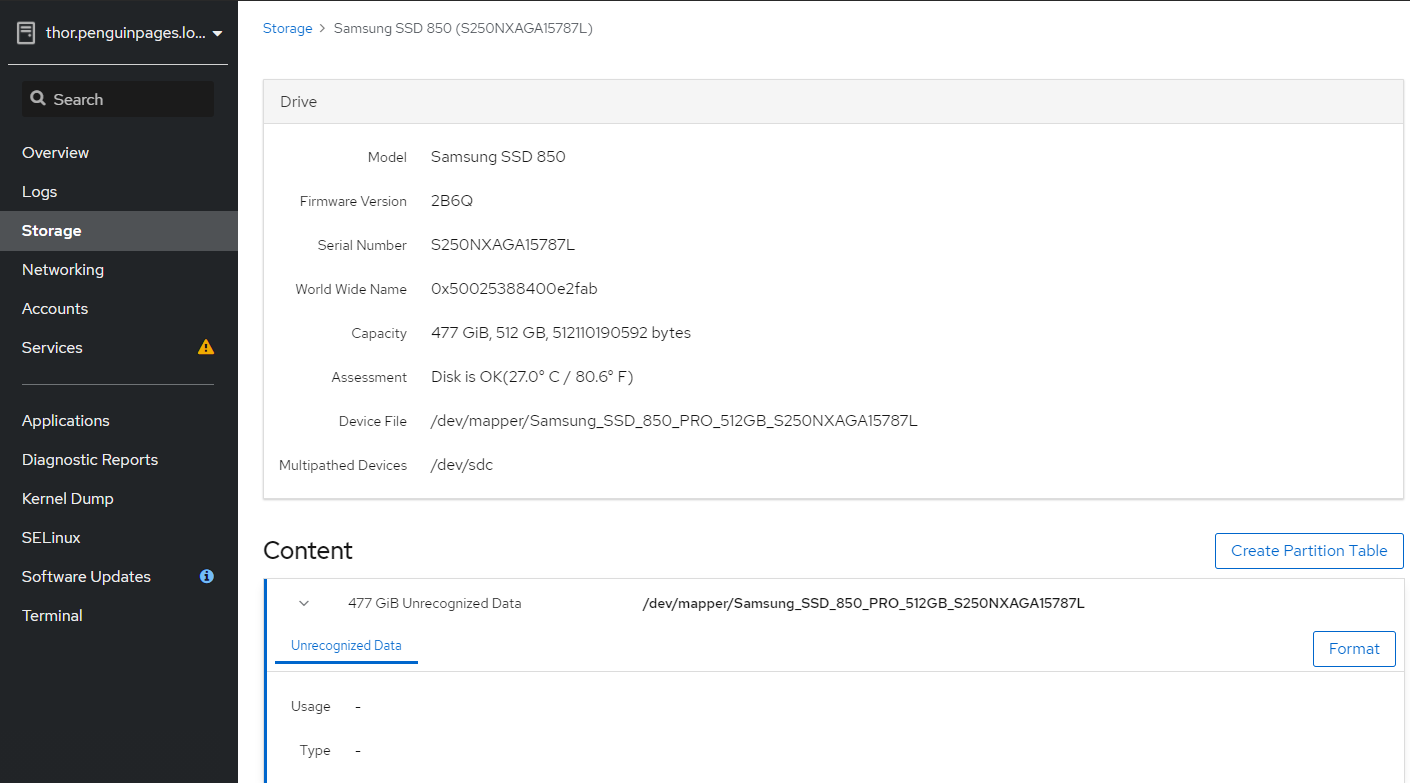The width and height of the screenshot is (1410, 783).
Task: Open the Networking section
Action: point(62,270)
